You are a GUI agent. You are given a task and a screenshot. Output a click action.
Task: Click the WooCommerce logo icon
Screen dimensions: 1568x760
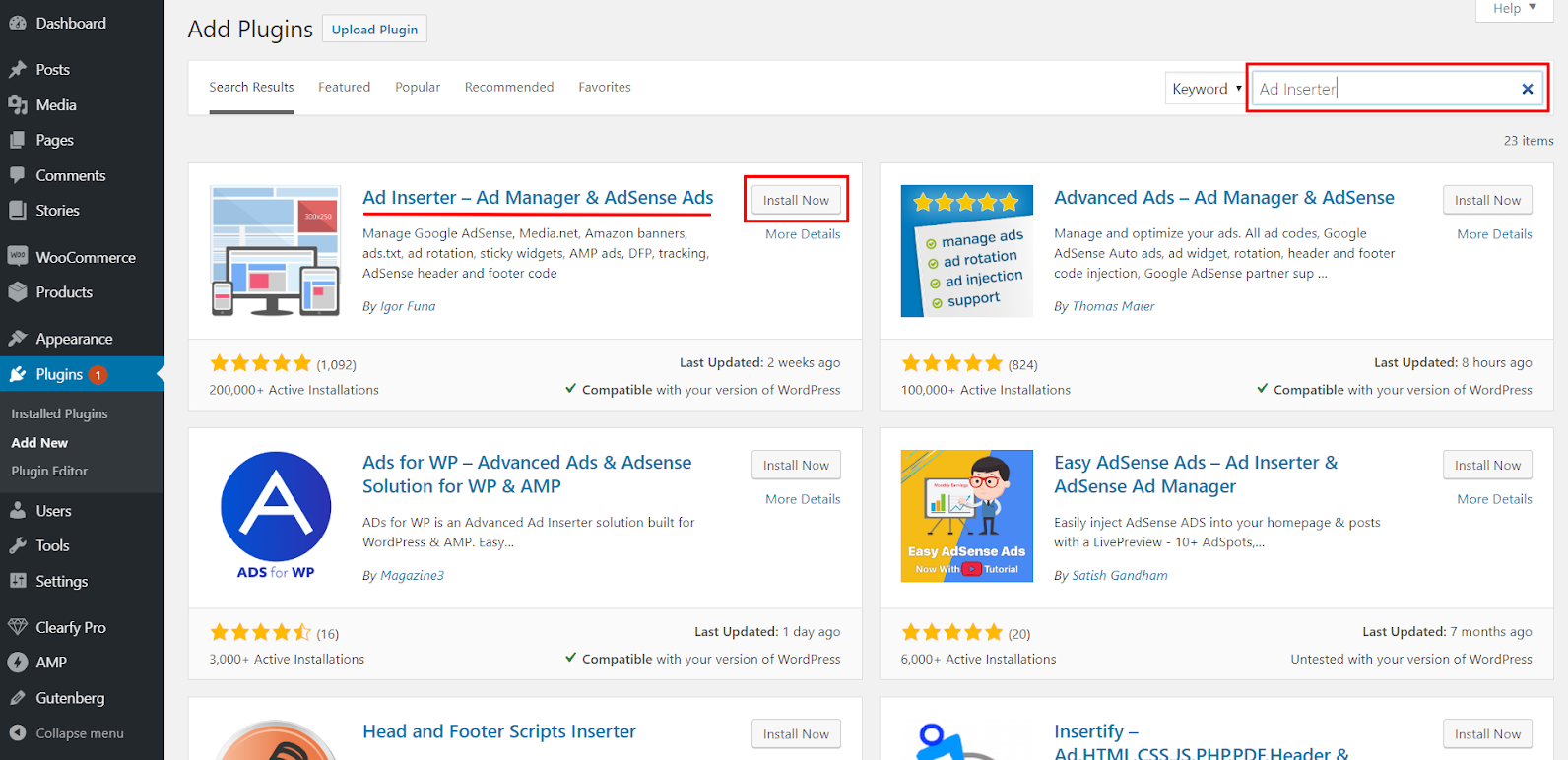(x=18, y=256)
